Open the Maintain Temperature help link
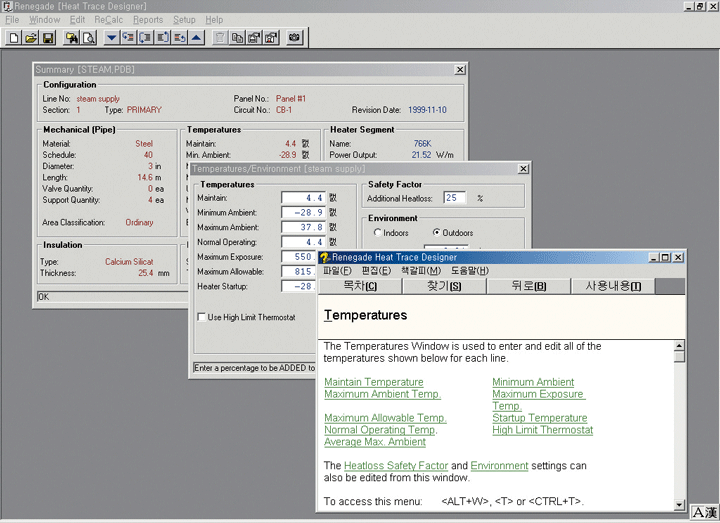720x523 pixels. pyautogui.click(x=374, y=382)
